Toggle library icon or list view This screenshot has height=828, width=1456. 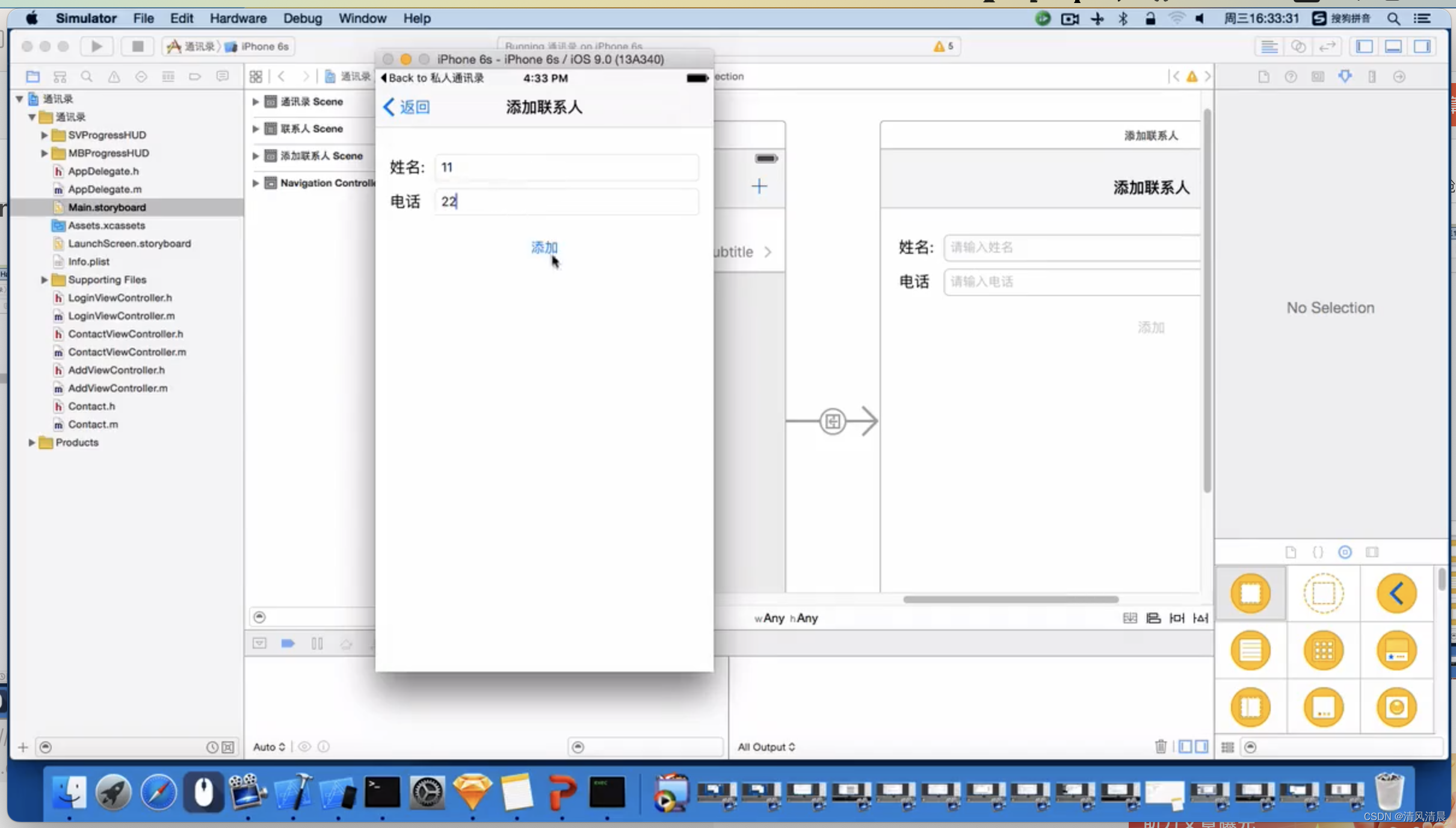(1227, 747)
